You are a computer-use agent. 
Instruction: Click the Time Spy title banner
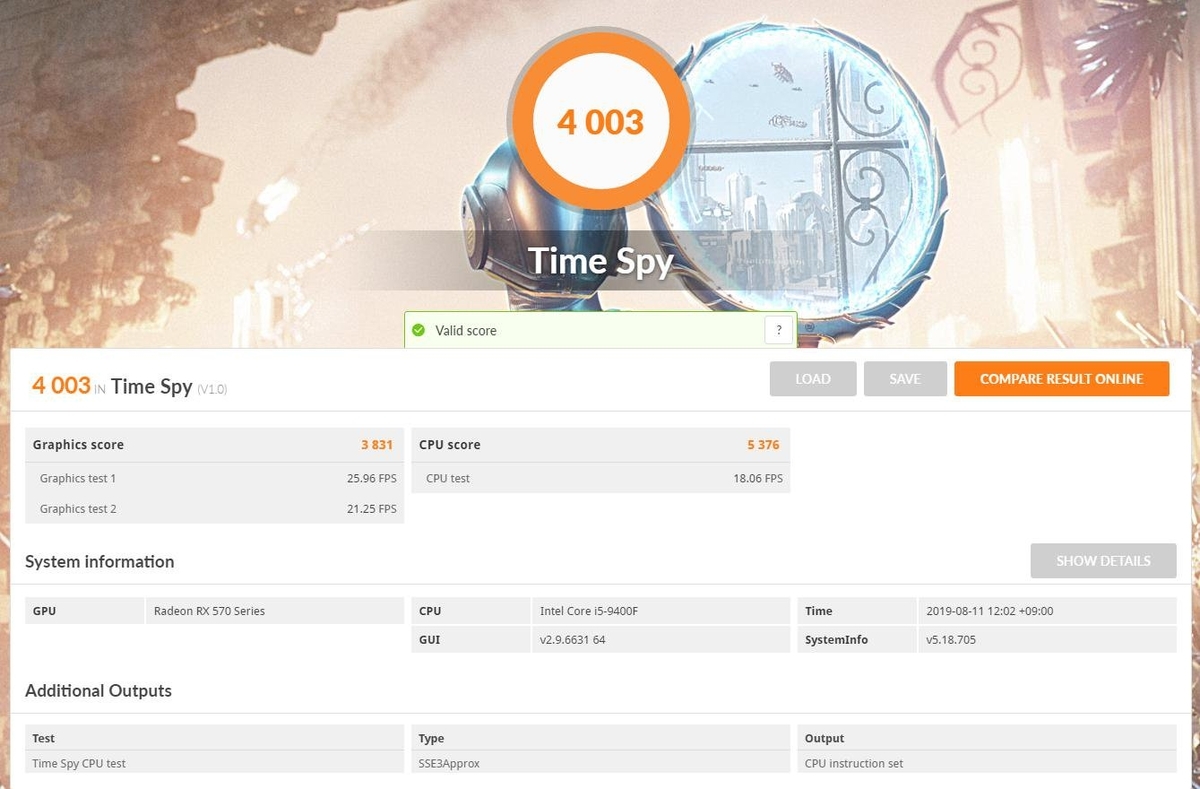pos(600,261)
